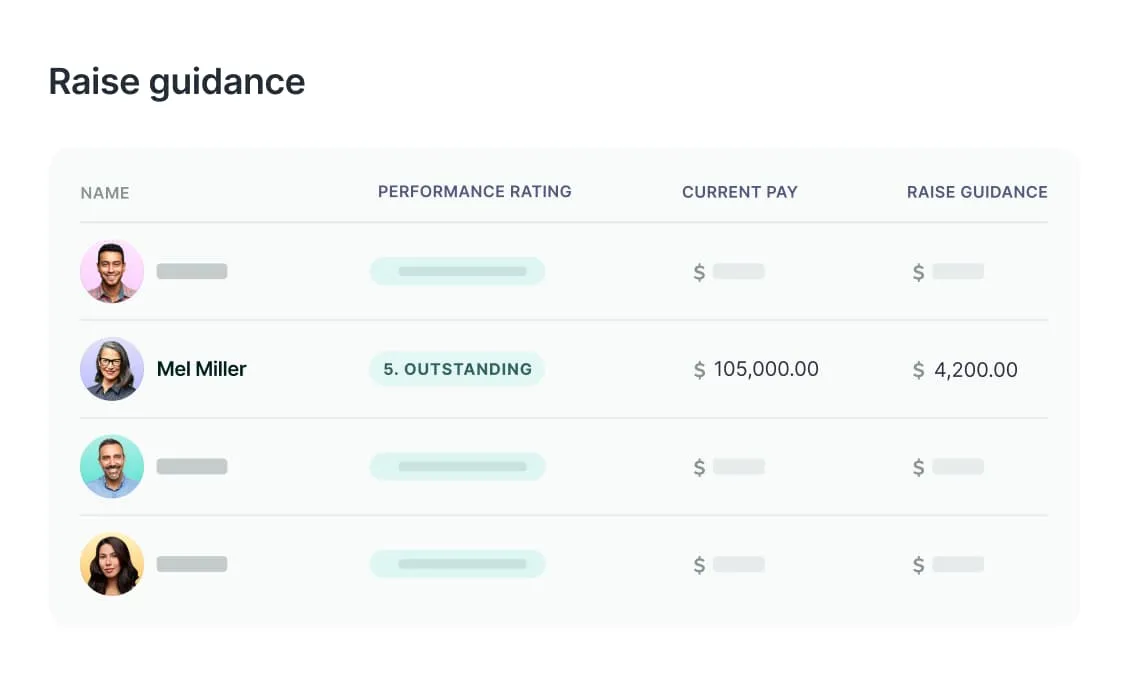Screen dimensions: 1128x676
Task: Click the third row's performance rating pill
Action: (x=457, y=467)
